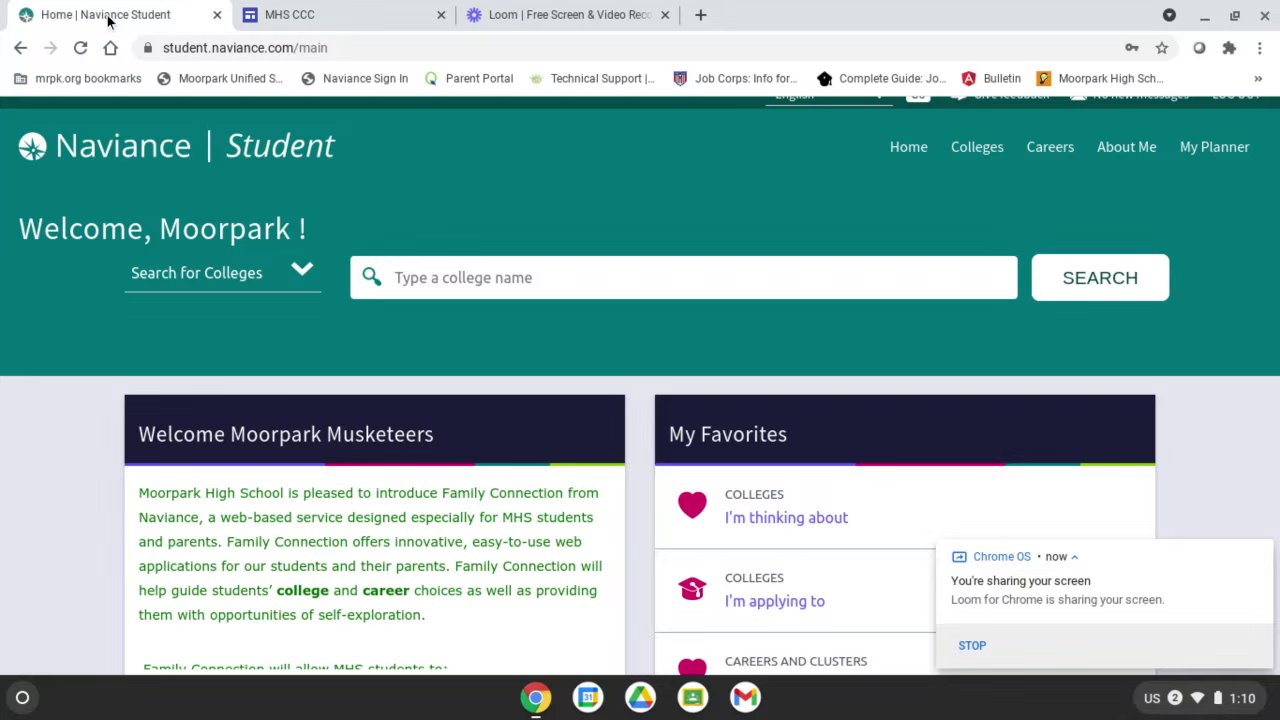This screenshot has height=720, width=1280.
Task: Click the address bar URL
Action: (245, 48)
